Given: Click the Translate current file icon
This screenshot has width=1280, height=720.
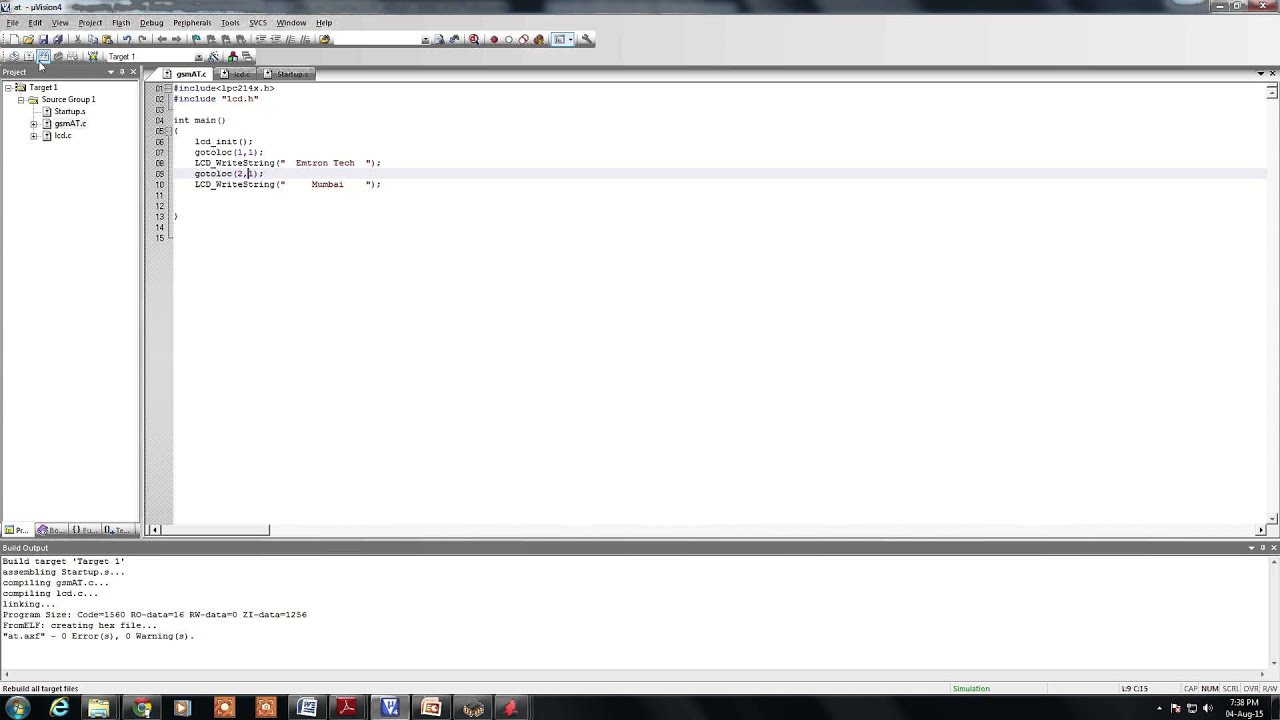Looking at the screenshot, I should (x=14, y=56).
